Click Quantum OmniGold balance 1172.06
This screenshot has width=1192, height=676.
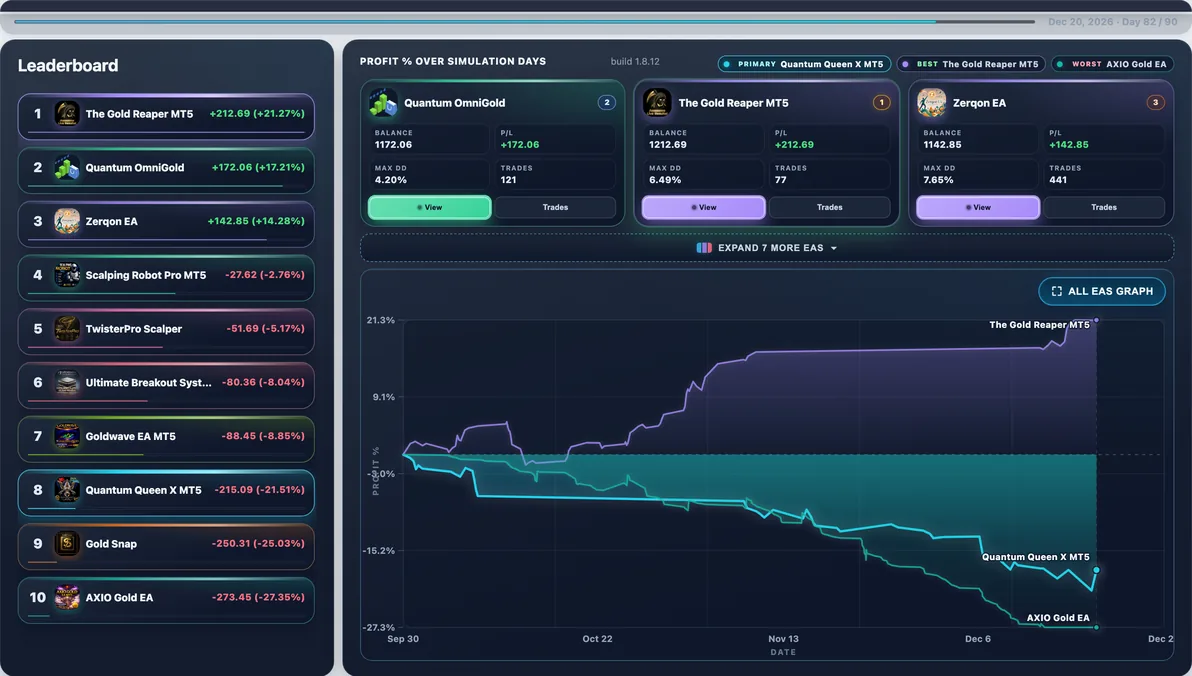click(393, 144)
